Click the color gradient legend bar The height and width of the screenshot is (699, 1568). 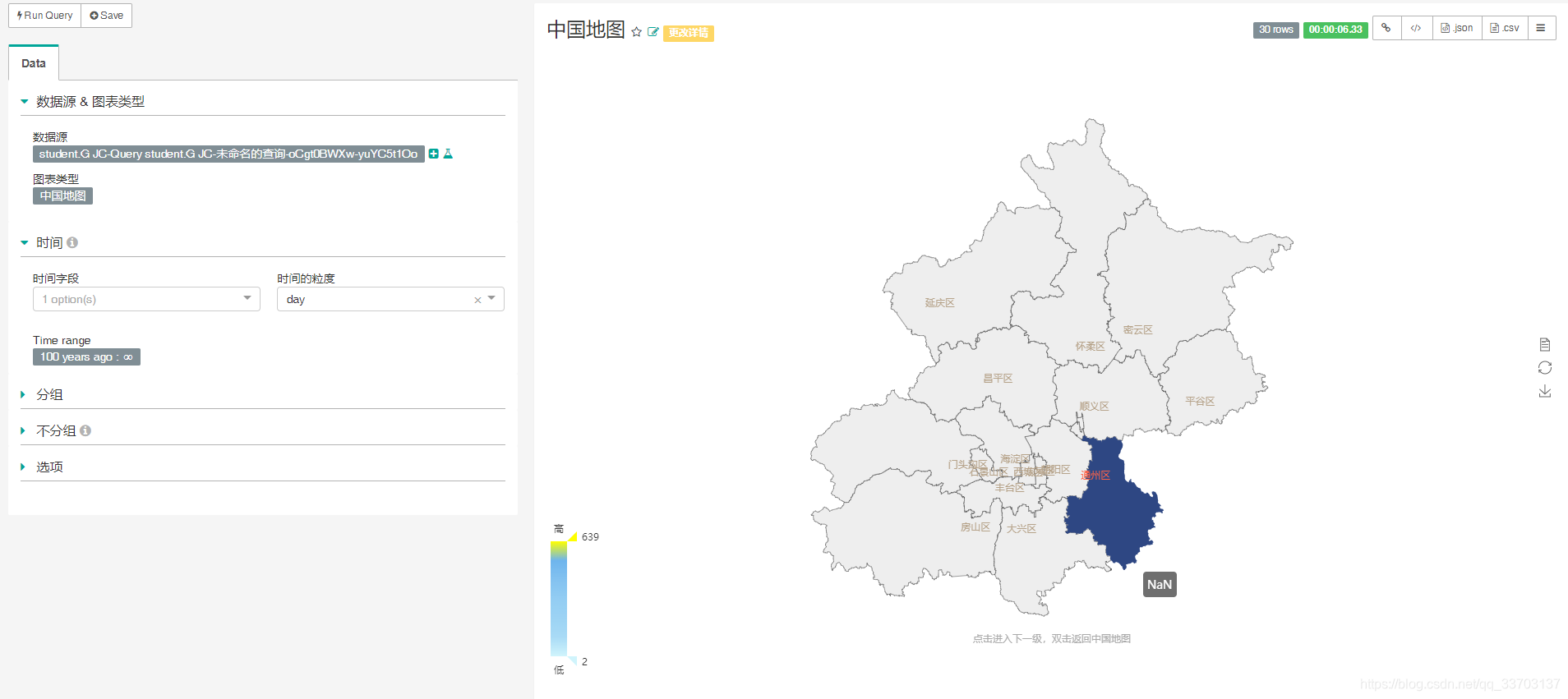click(x=559, y=599)
